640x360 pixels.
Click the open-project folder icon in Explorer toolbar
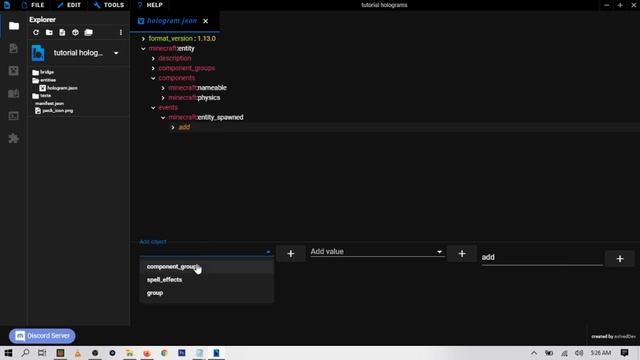coord(89,32)
